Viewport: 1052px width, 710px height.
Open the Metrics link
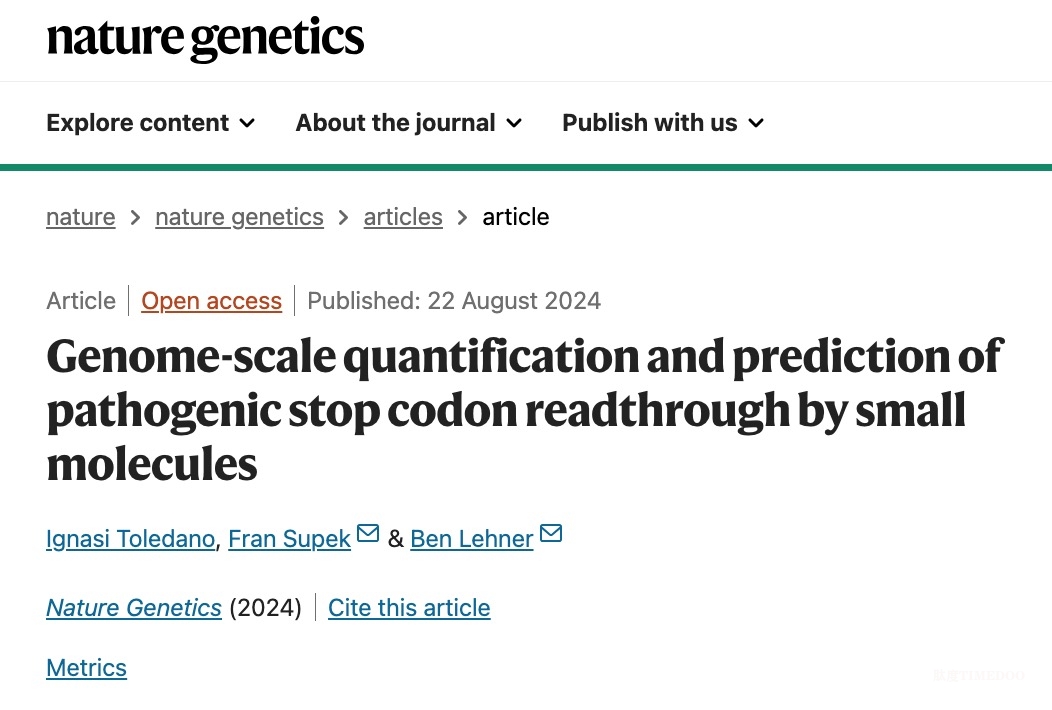[87, 668]
